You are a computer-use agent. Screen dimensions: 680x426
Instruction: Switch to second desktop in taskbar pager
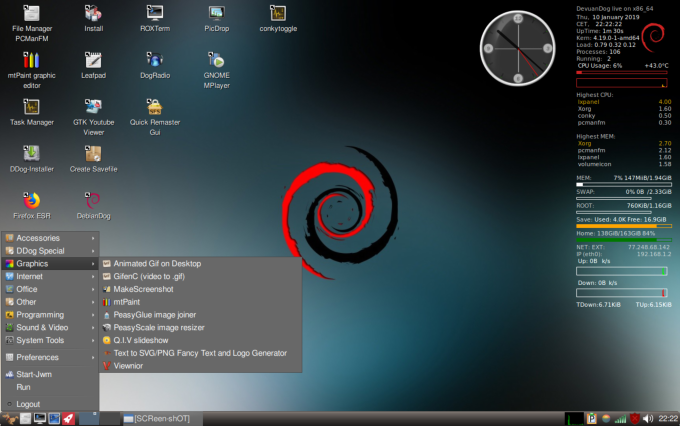tap(110, 419)
